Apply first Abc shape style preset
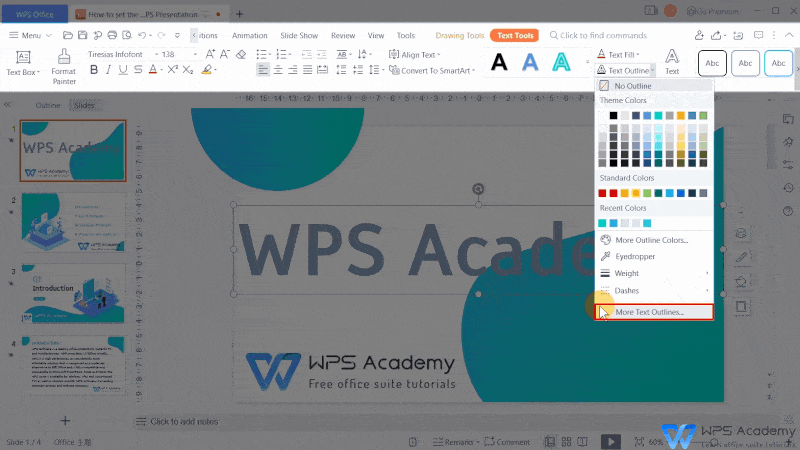The image size is (800, 450). [712, 63]
